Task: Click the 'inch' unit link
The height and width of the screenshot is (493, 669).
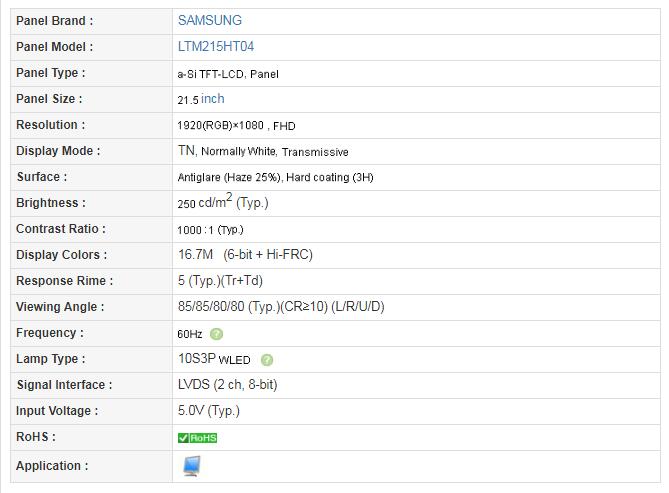Action: pyautogui.click(x=212, y=99)
